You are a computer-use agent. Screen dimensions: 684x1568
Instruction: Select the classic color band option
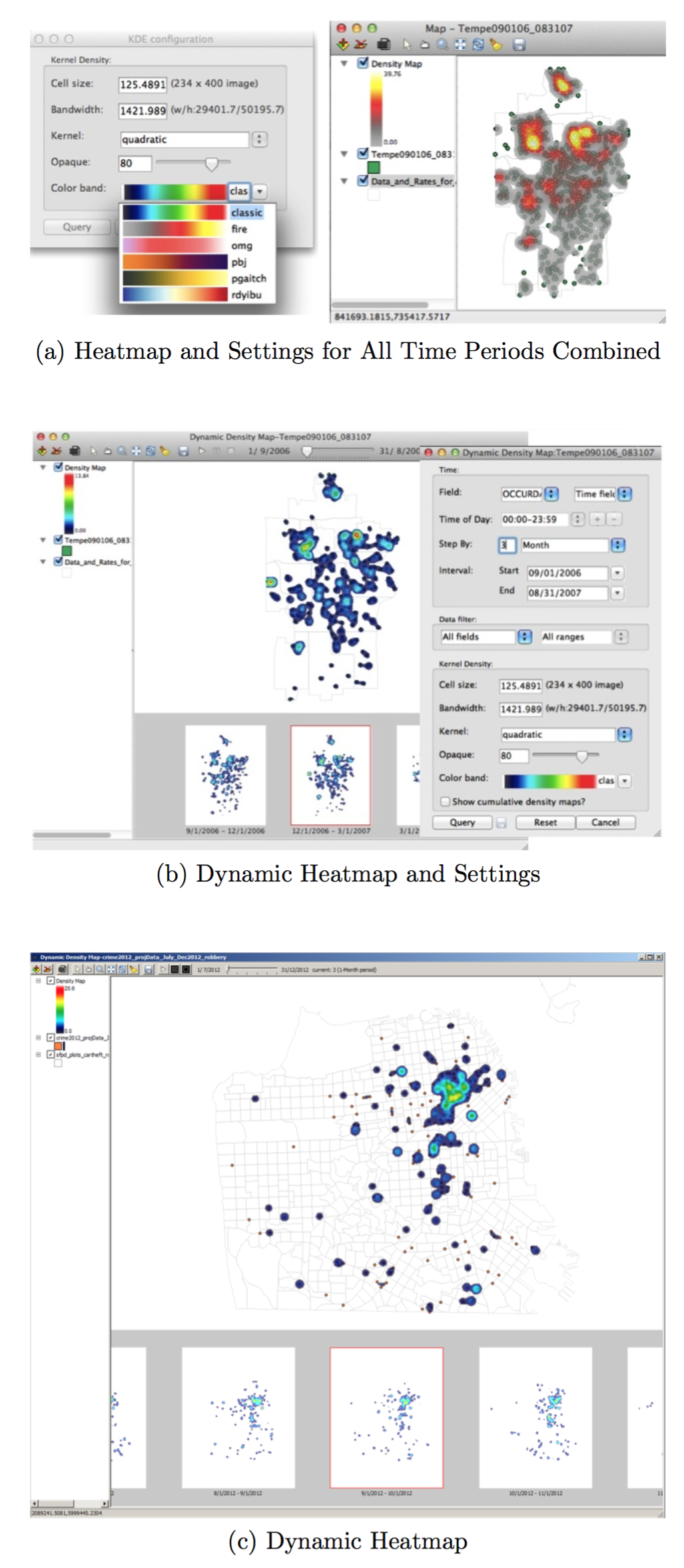point(197,212)
